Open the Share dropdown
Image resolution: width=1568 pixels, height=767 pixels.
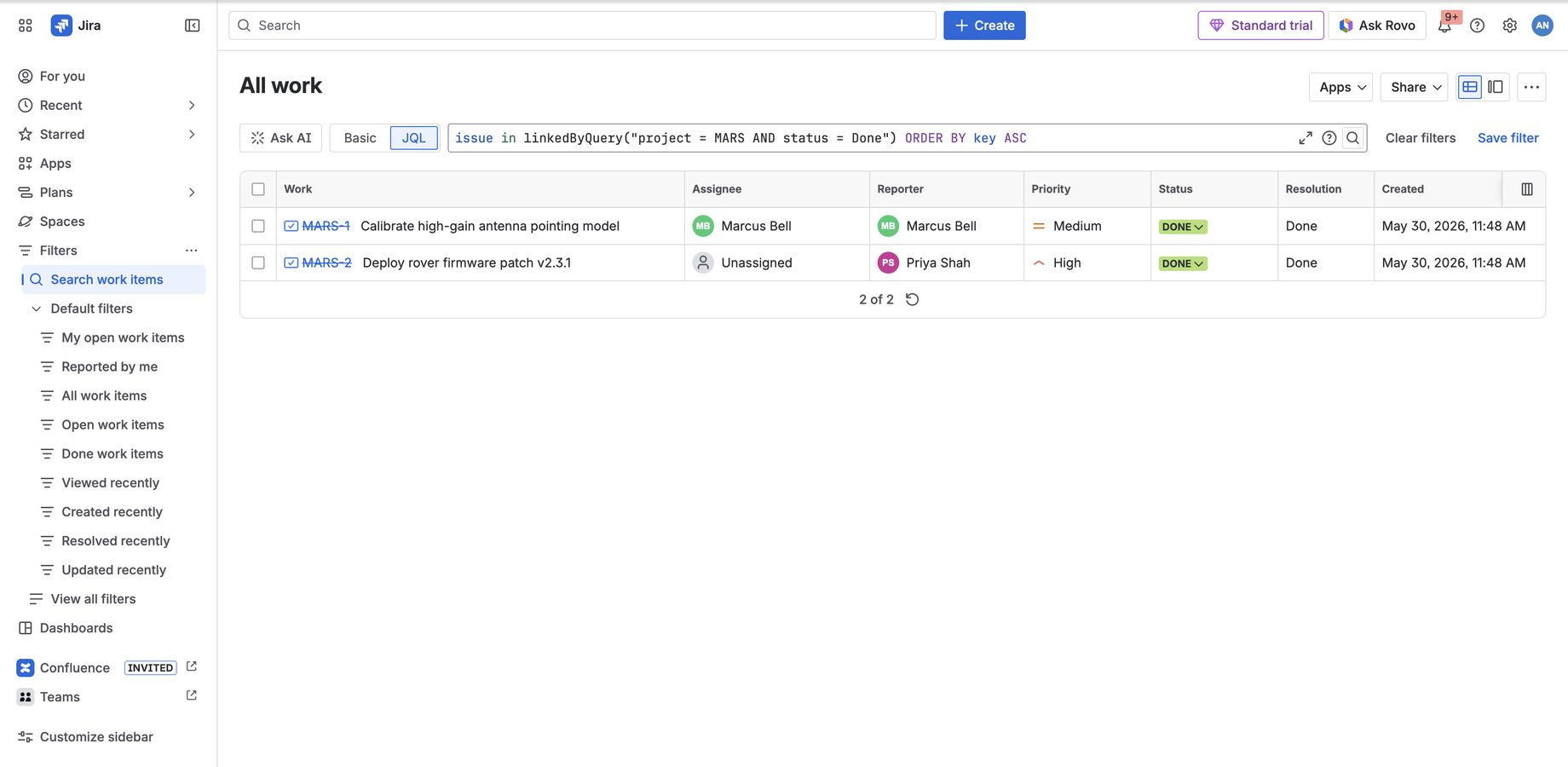1415,87
